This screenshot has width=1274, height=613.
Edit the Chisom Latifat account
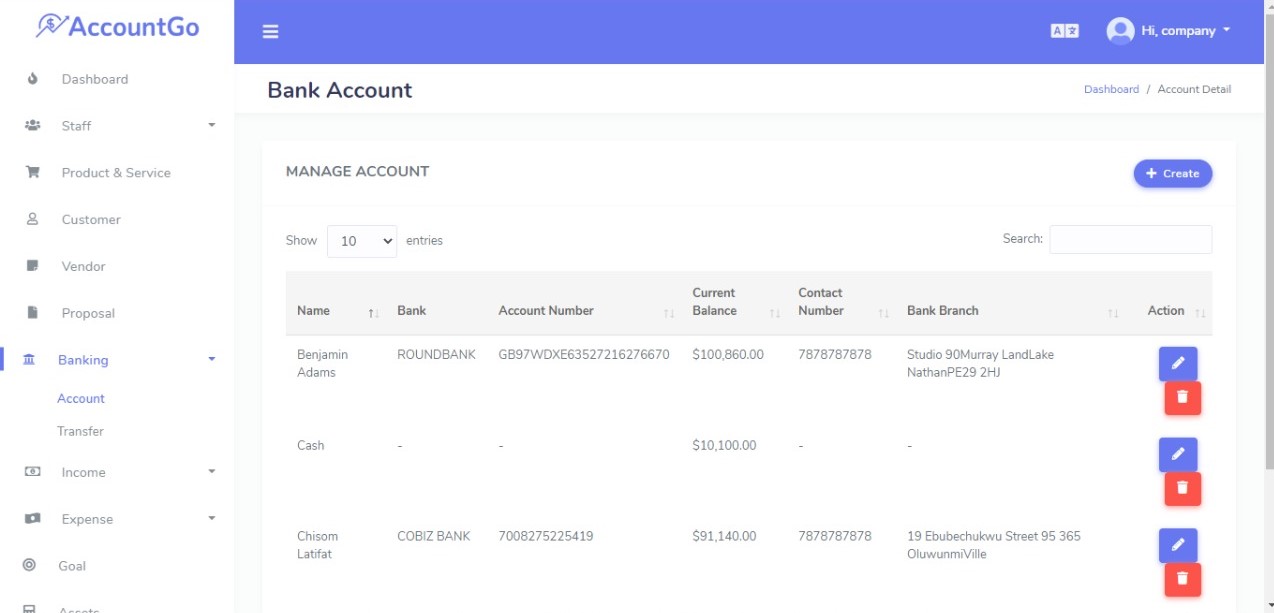pos(1178,545)
